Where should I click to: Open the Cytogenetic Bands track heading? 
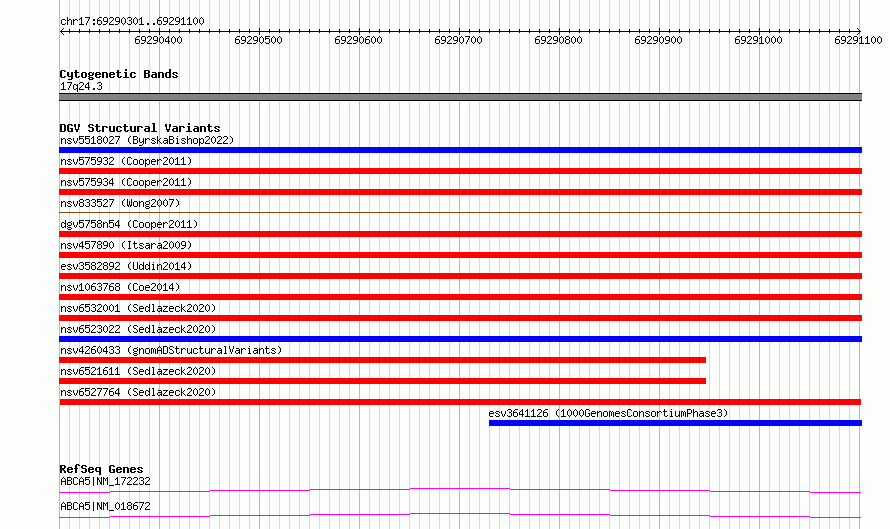coord(119,74)
